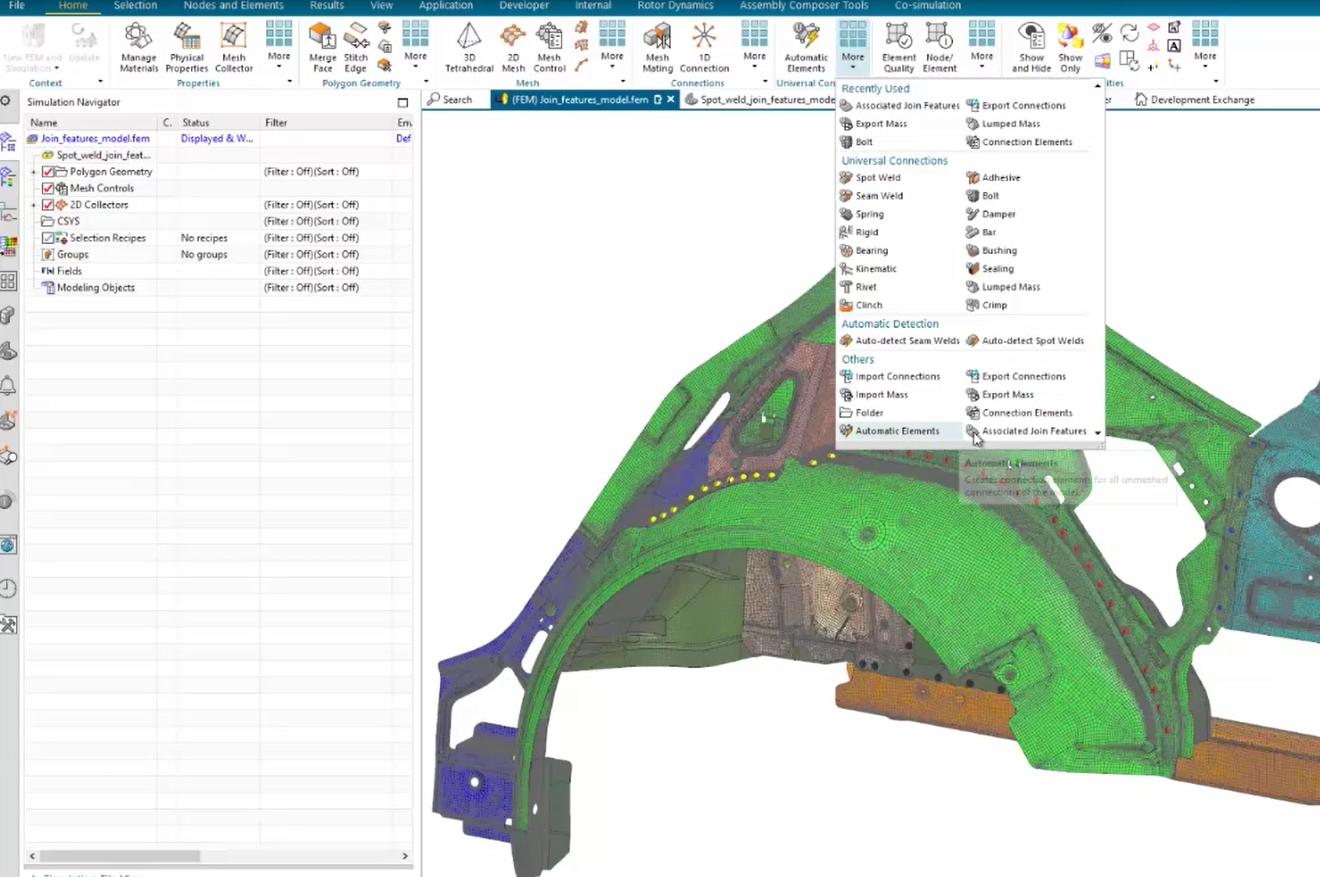
Task: Expand the Polygon Geometry tree node
Action: point(34,172)
